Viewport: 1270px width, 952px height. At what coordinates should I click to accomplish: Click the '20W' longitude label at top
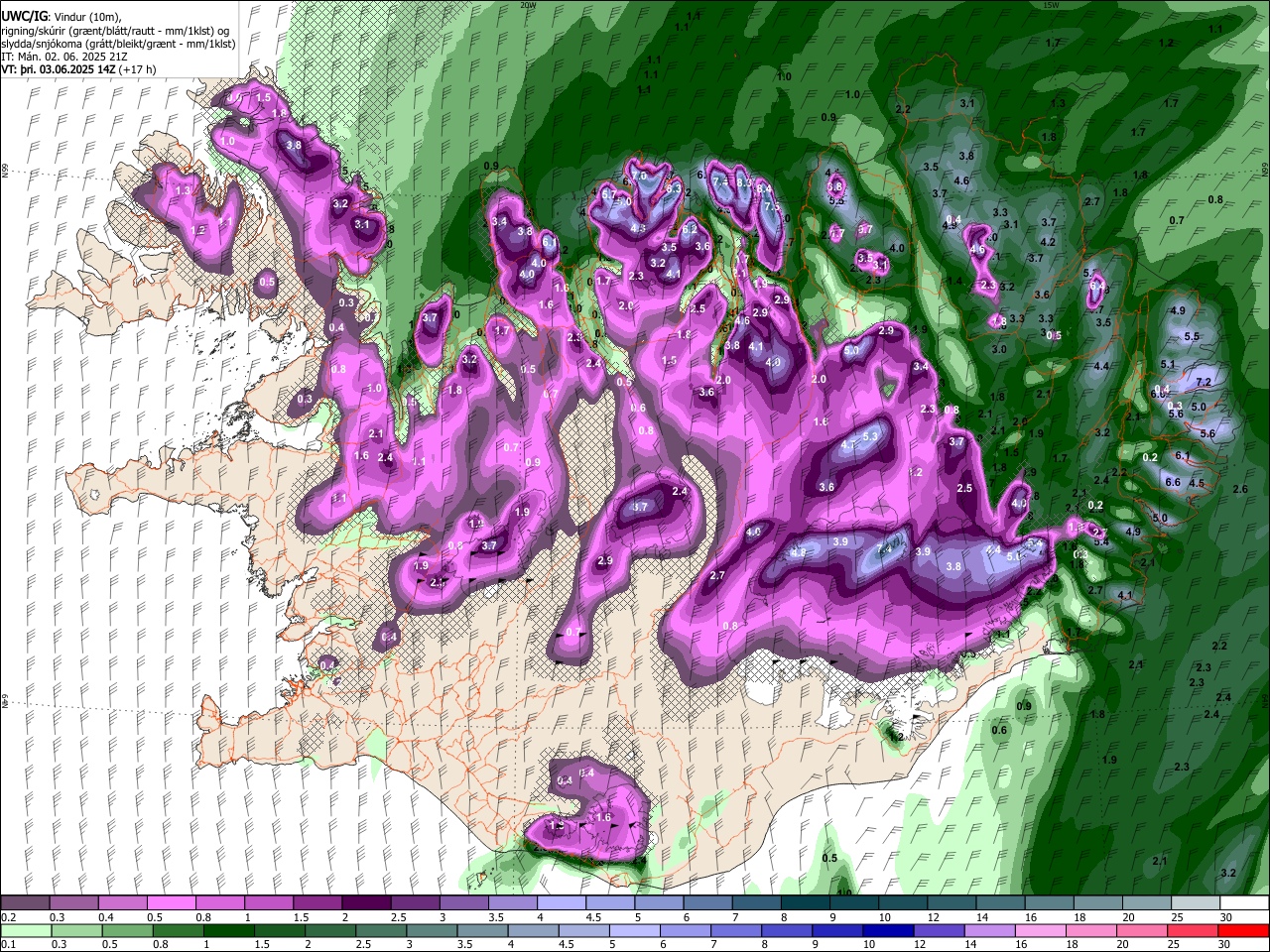click(x=528, y=5)
